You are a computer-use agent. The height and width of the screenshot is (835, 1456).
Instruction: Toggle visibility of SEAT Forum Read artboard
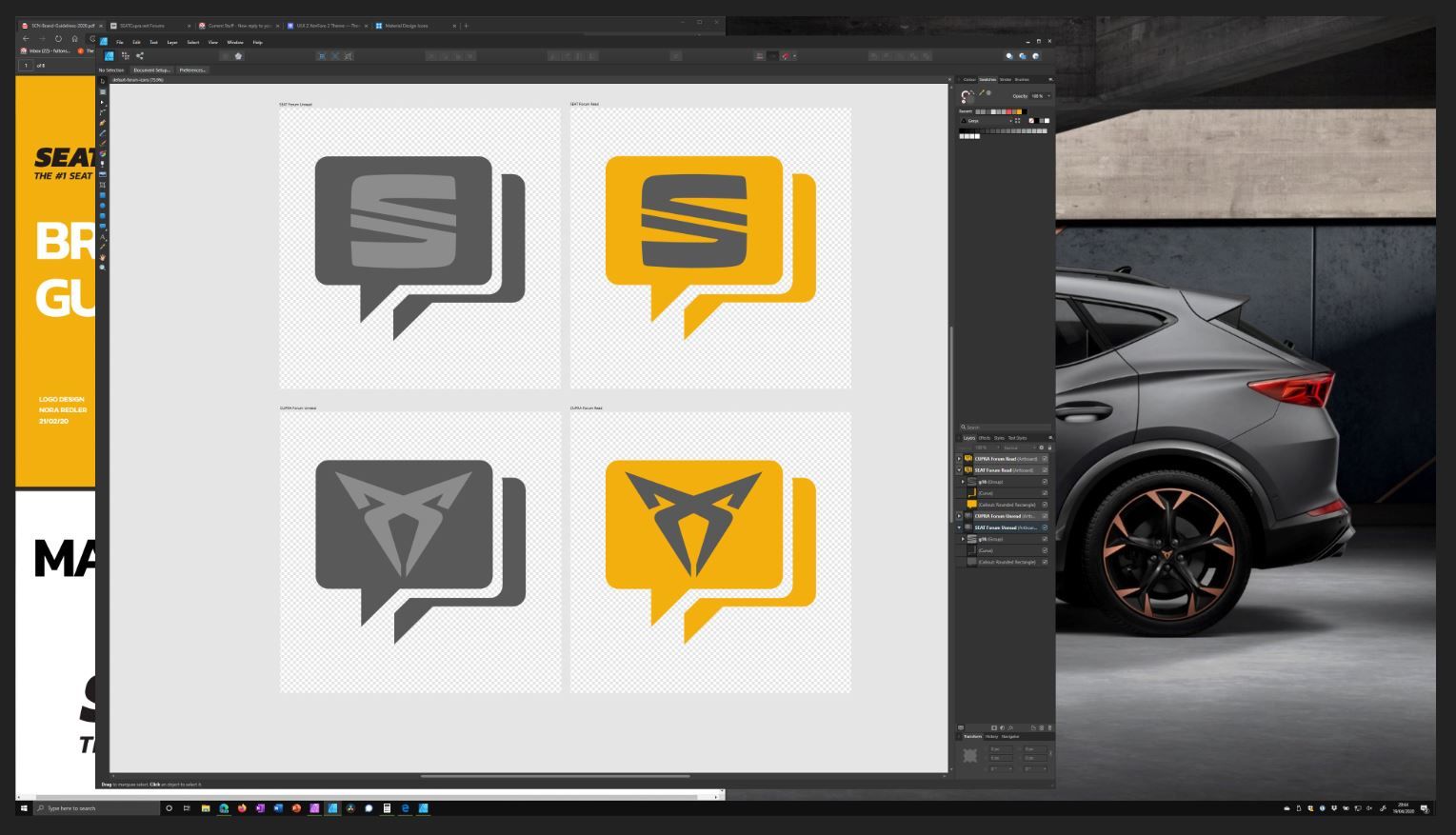[x=1045, y=470]
